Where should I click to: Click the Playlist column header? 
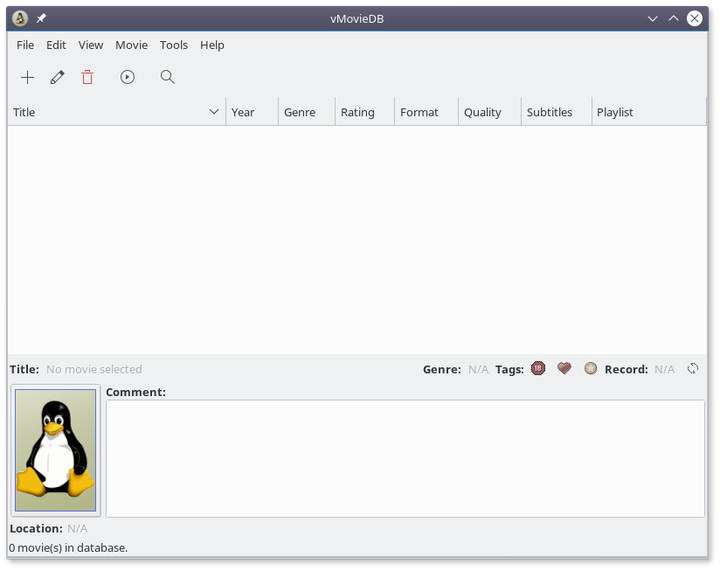(615, 112)
